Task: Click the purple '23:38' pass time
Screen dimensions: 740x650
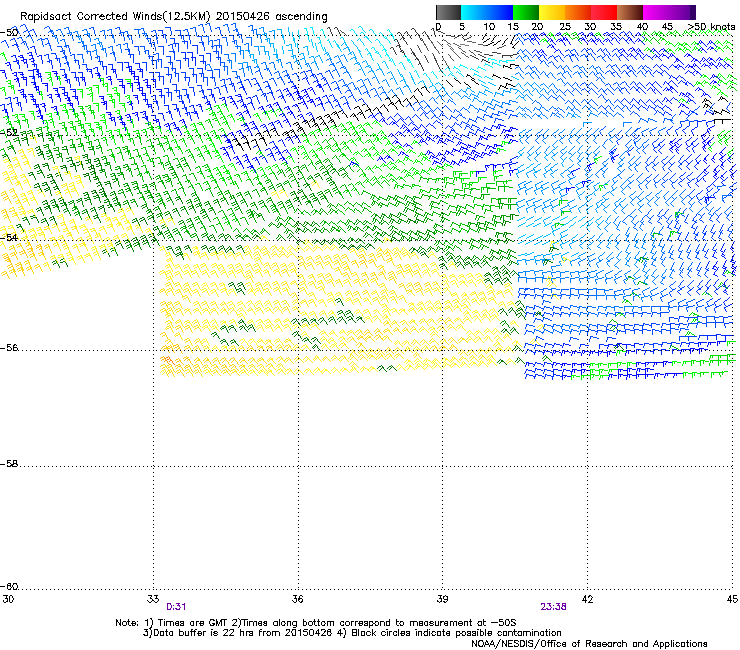Action: coord(553,607)
